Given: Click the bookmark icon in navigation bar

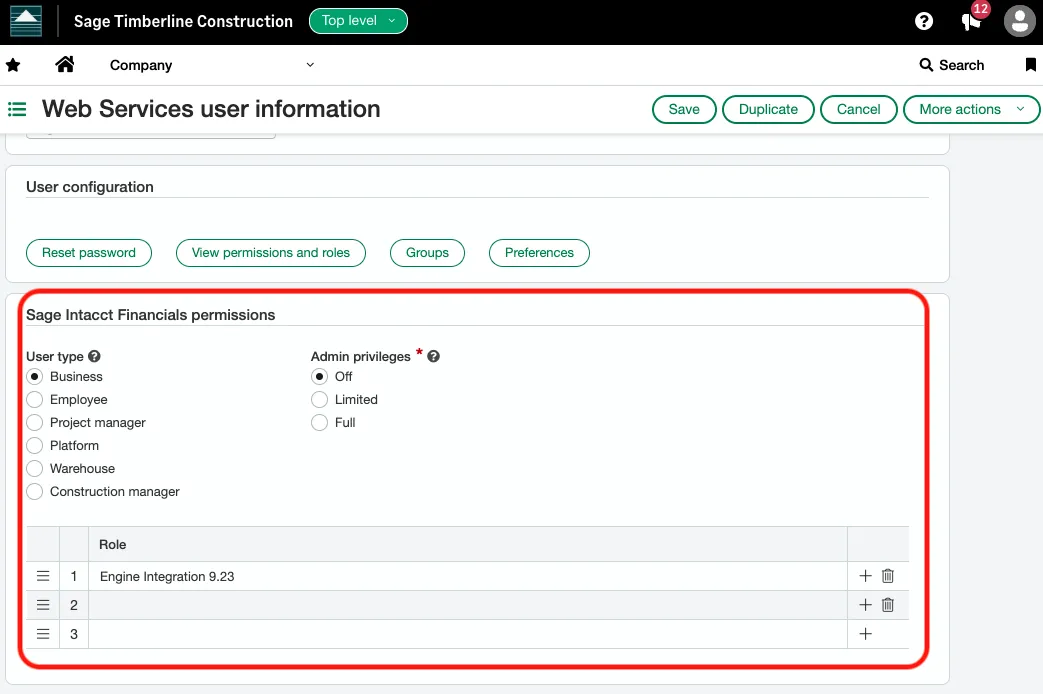Looking at the screenshot, I should point(1030,65).
